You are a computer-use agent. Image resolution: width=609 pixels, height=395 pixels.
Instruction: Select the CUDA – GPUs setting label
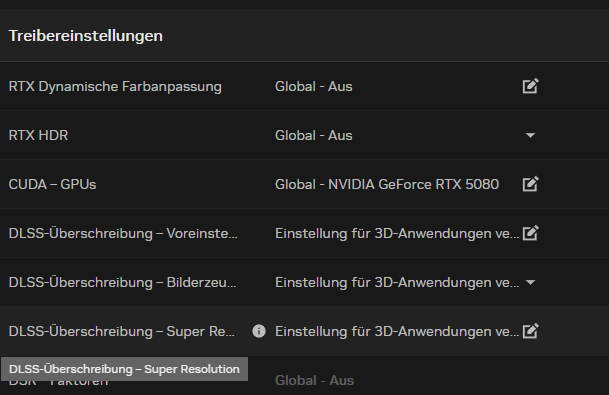52,184
